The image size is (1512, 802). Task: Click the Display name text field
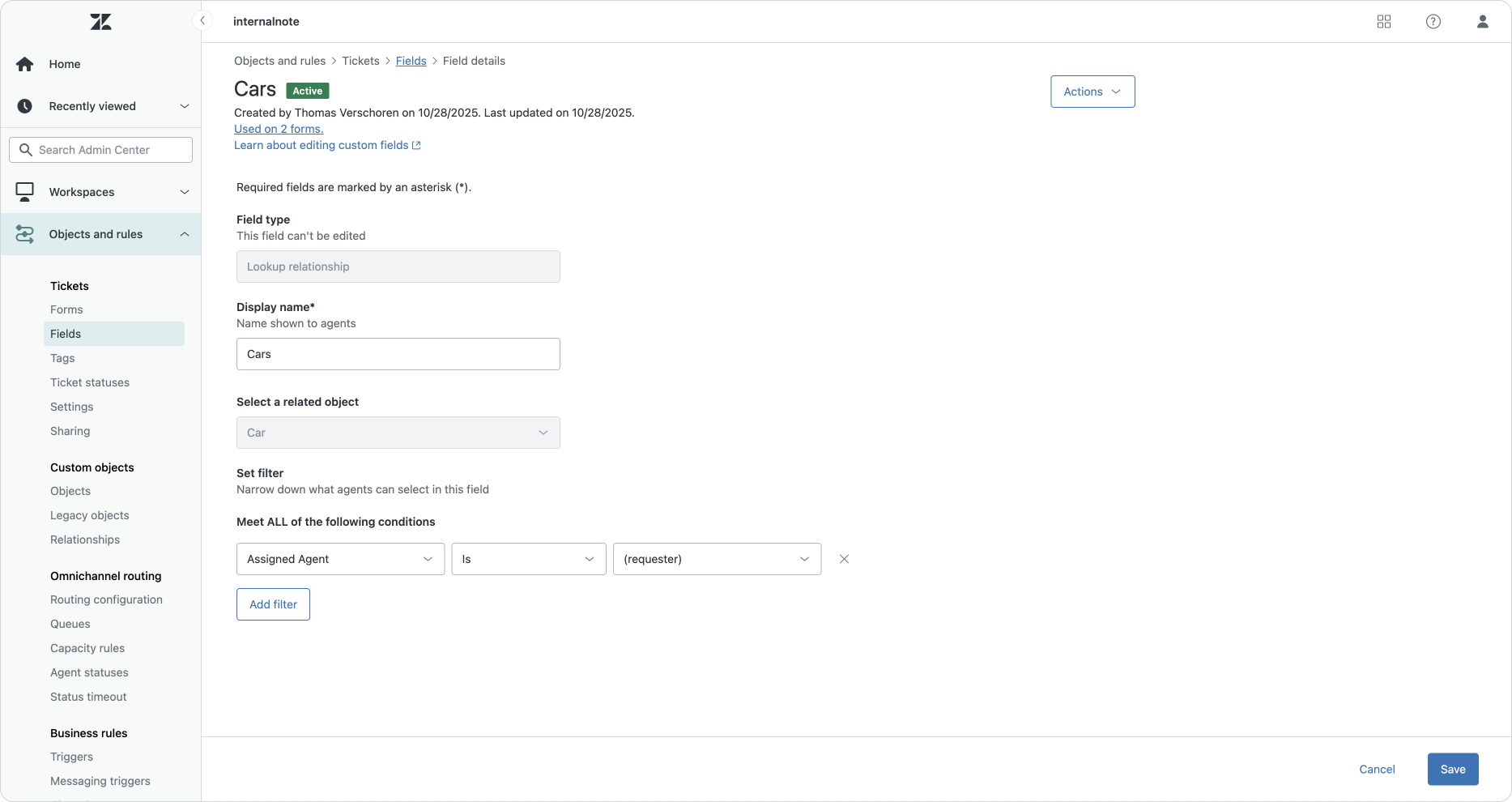pos(398,354)
